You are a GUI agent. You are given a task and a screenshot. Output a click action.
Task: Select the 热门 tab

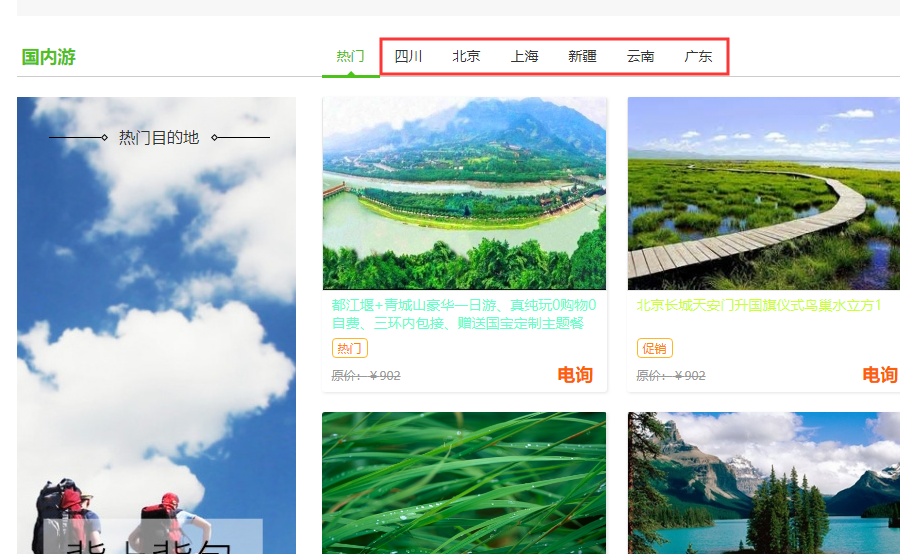tap(350, 57)
